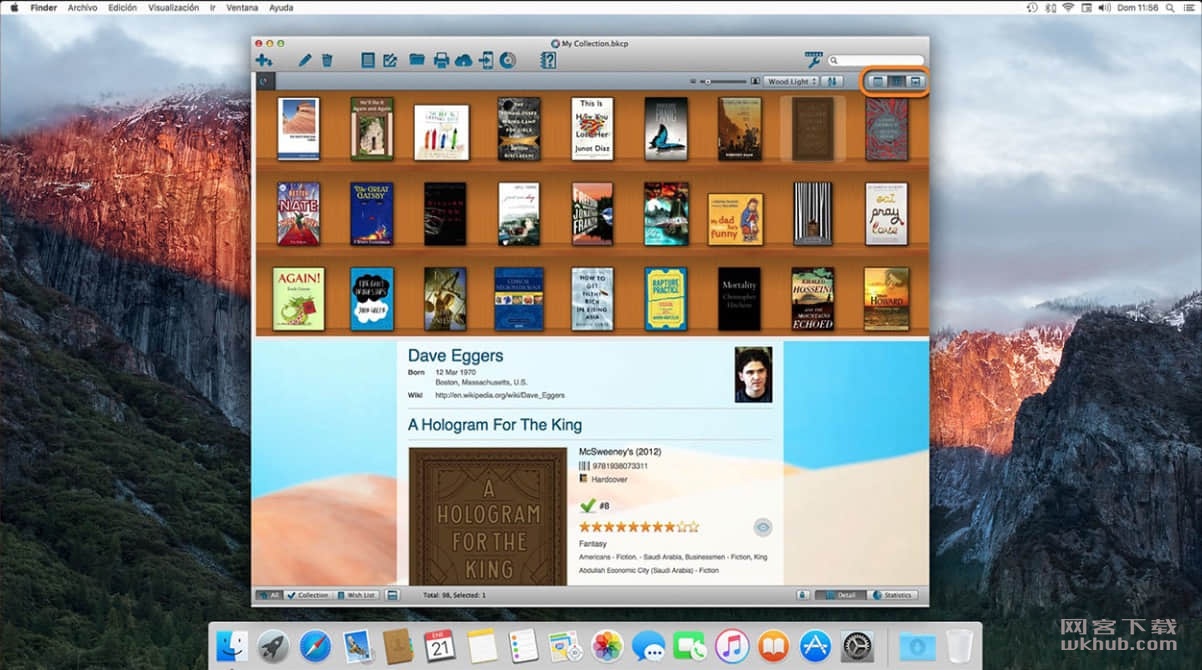
Task: Click the help notebook question mark icon
Action: (548, 61)
